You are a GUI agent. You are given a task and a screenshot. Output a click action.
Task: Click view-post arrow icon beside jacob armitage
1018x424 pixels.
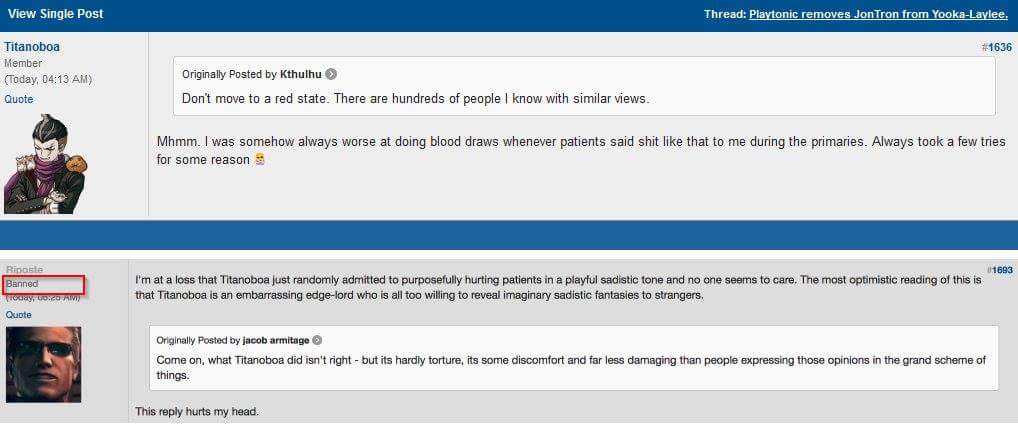coord(317,340)
